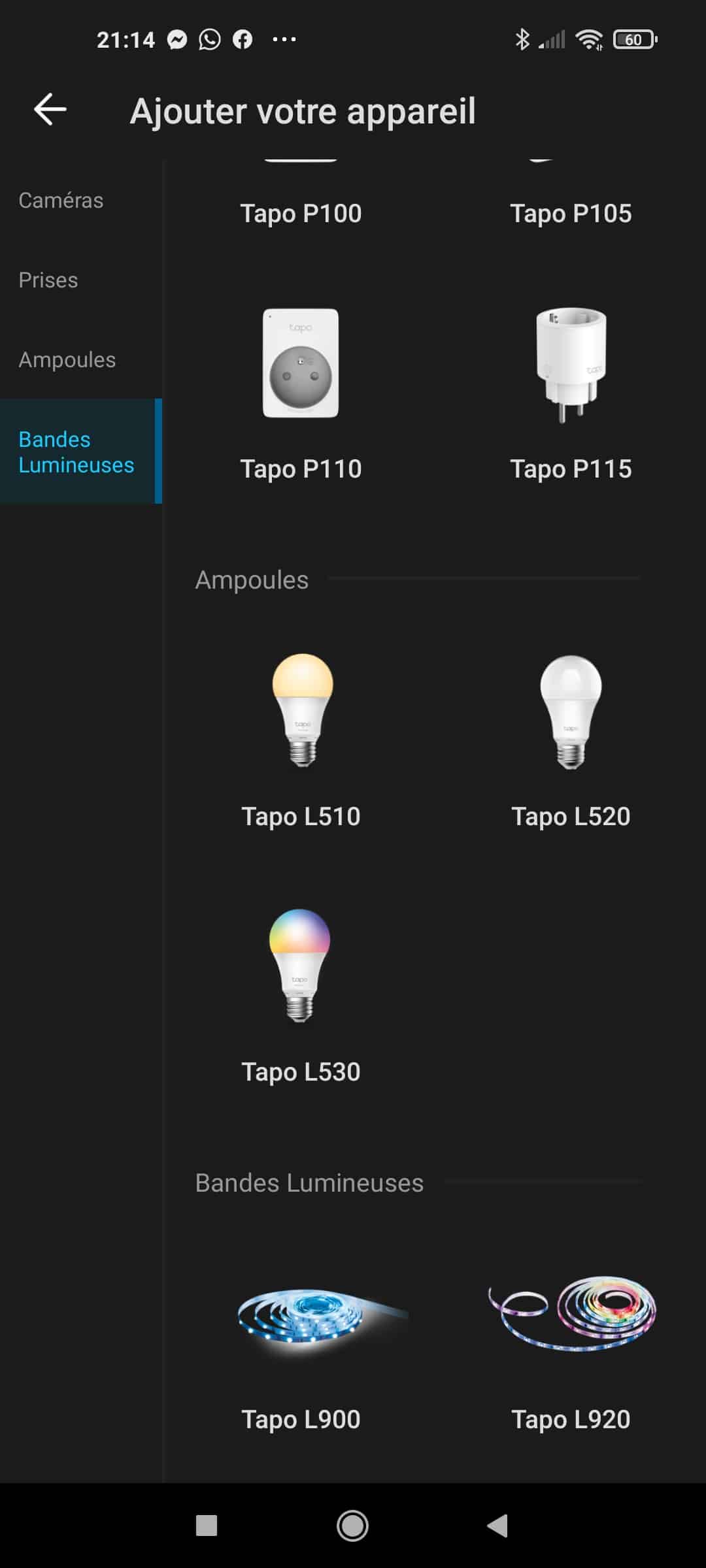The width and height of the screenshot is (706, 1568).
Task: Tap the Tapo L920 text label
Action: [571, 1420]
